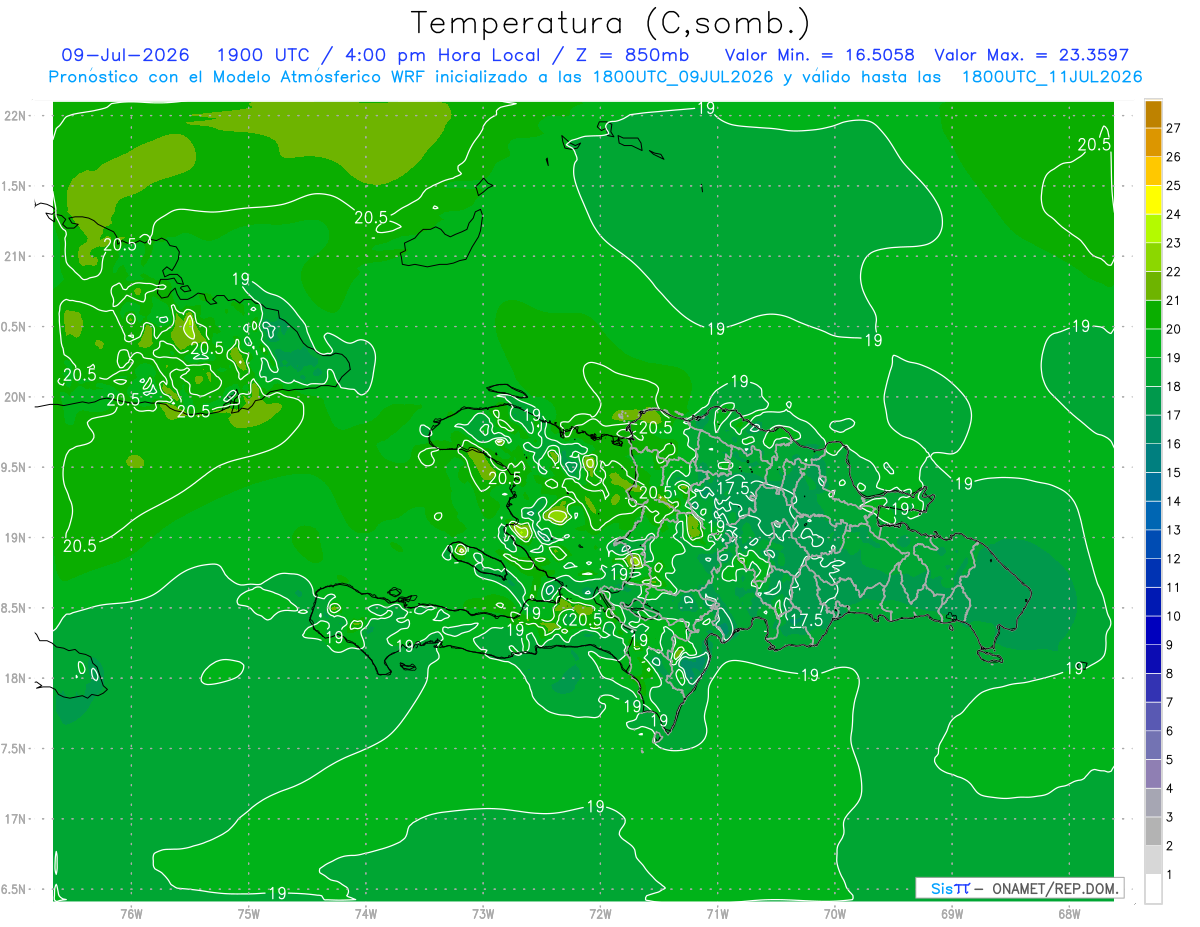Click the "68W" longitude axis label
Image resolution: width=1200 pixels, height=927 pixels.
(x=1069, y=913)
